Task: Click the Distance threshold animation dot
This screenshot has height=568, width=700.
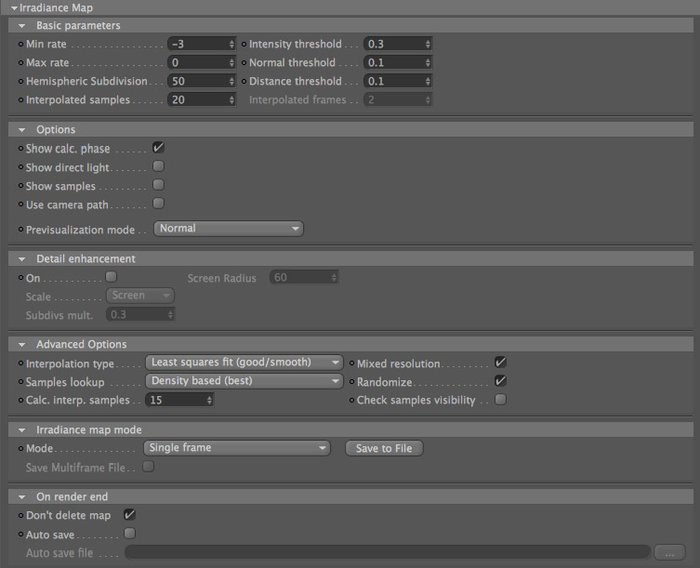Action: pos(244,81)
